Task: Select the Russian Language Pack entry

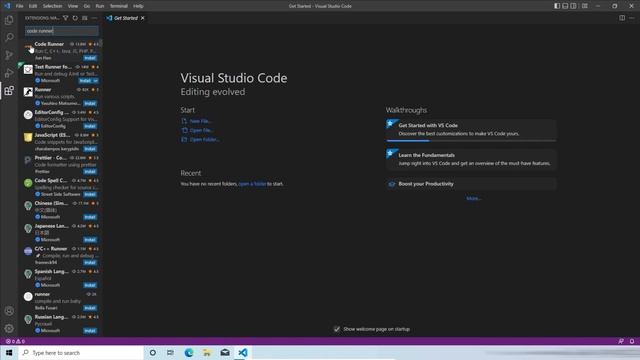Action: (60, 324)
